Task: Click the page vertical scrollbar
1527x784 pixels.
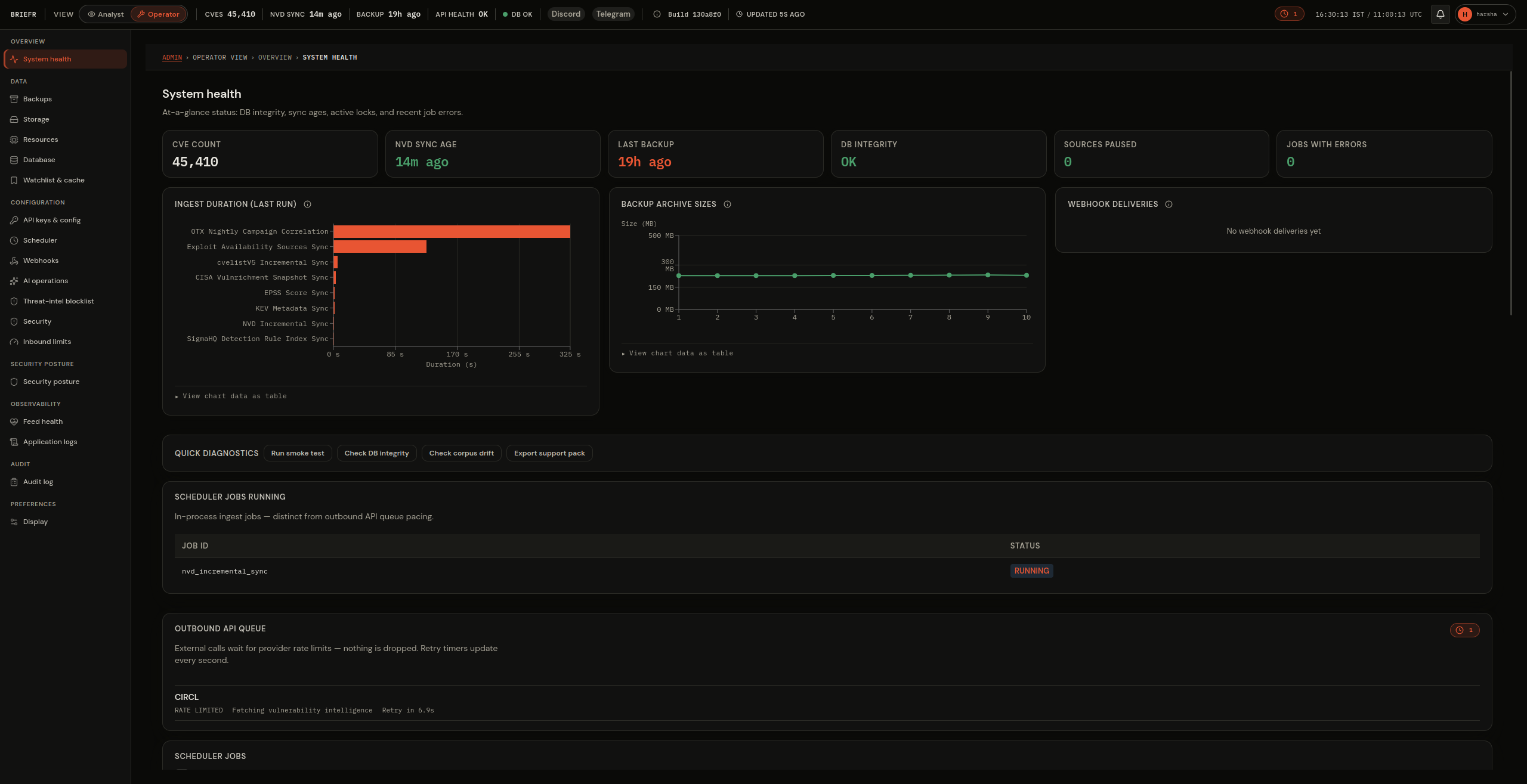Action: point(1510,194)
